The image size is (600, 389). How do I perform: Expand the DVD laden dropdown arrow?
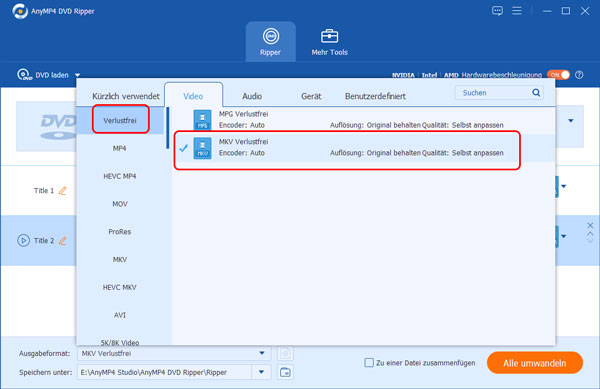point(77,75)
